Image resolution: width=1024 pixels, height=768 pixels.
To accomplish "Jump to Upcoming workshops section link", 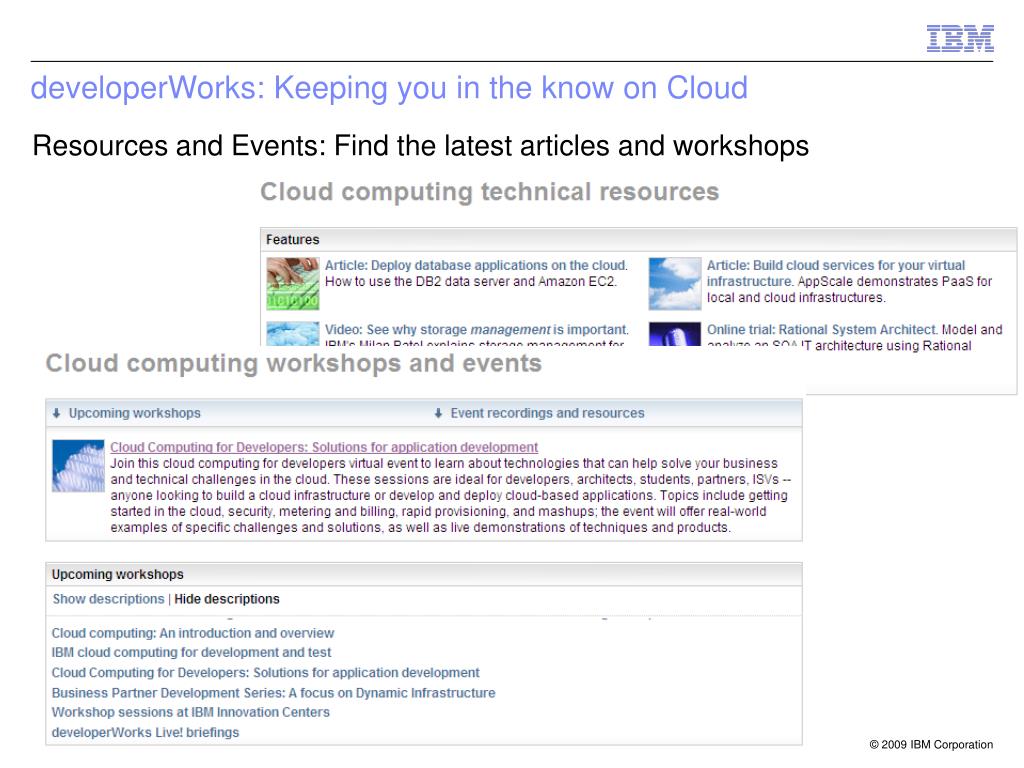I will coord(135,413).
